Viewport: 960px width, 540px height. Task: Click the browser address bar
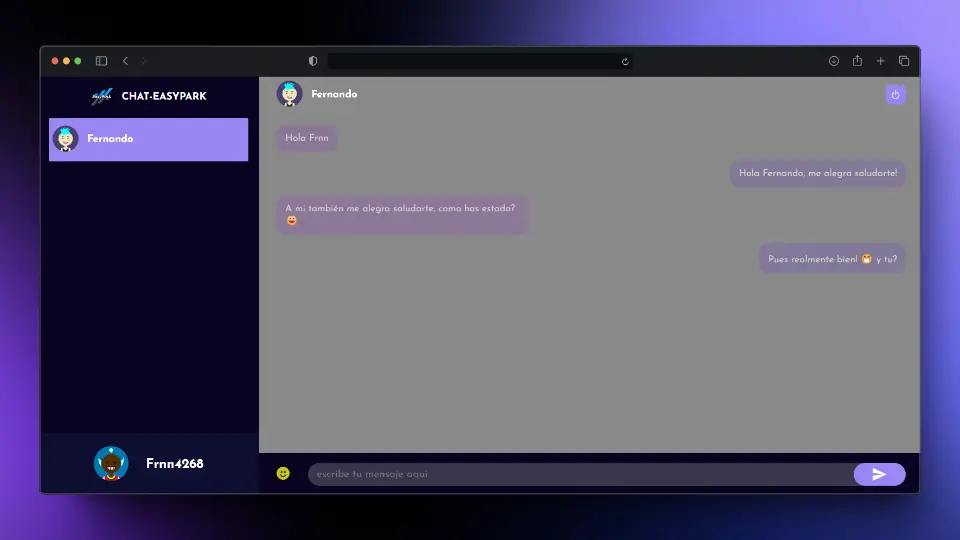(480, 61)
